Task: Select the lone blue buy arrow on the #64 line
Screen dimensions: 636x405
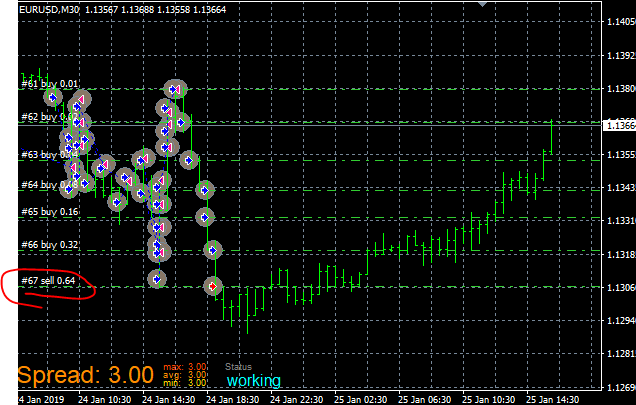Action: (205, 190)
